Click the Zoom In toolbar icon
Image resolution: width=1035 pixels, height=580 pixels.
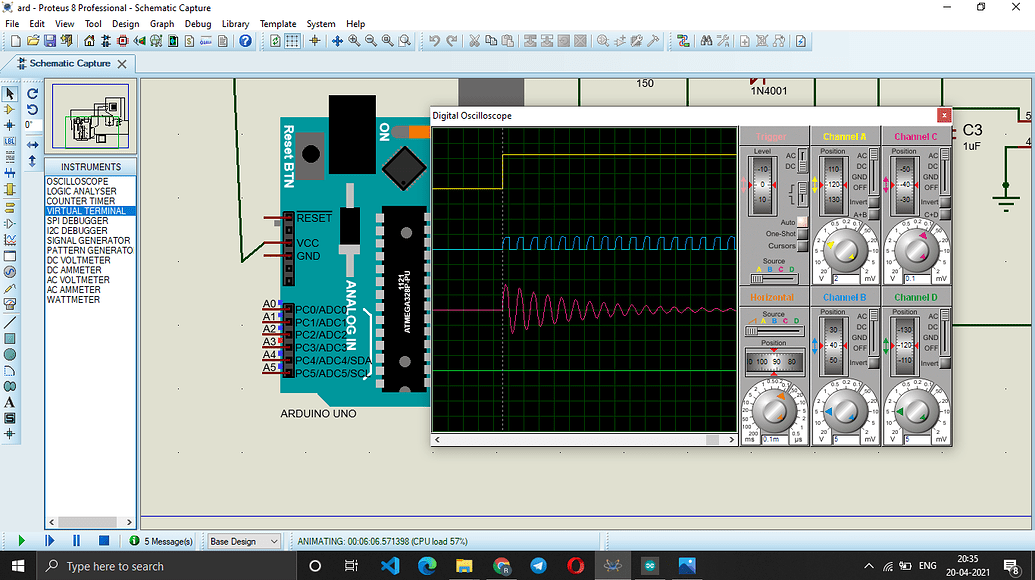(x=353, y=40)
